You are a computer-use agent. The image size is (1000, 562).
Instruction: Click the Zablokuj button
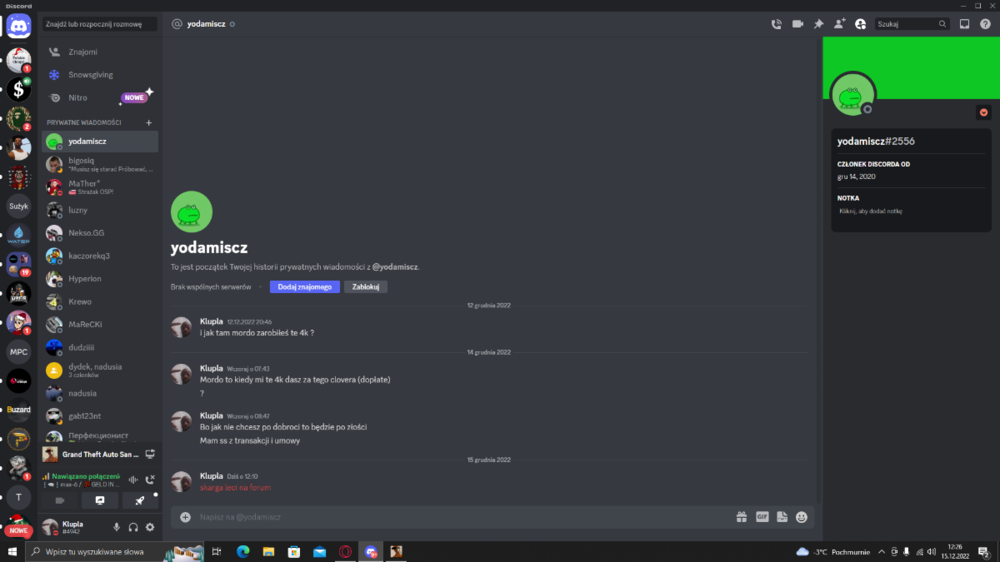tap(365, 287)
